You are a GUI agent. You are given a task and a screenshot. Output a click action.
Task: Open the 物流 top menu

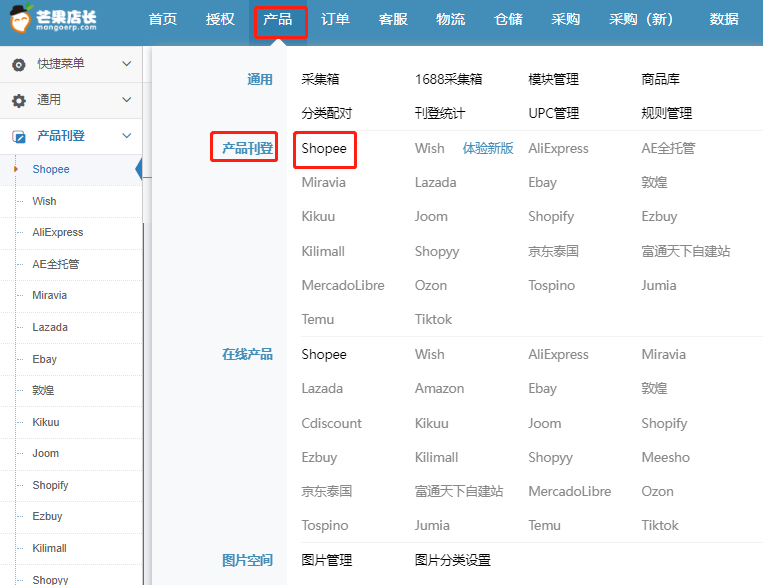[451, 19]
